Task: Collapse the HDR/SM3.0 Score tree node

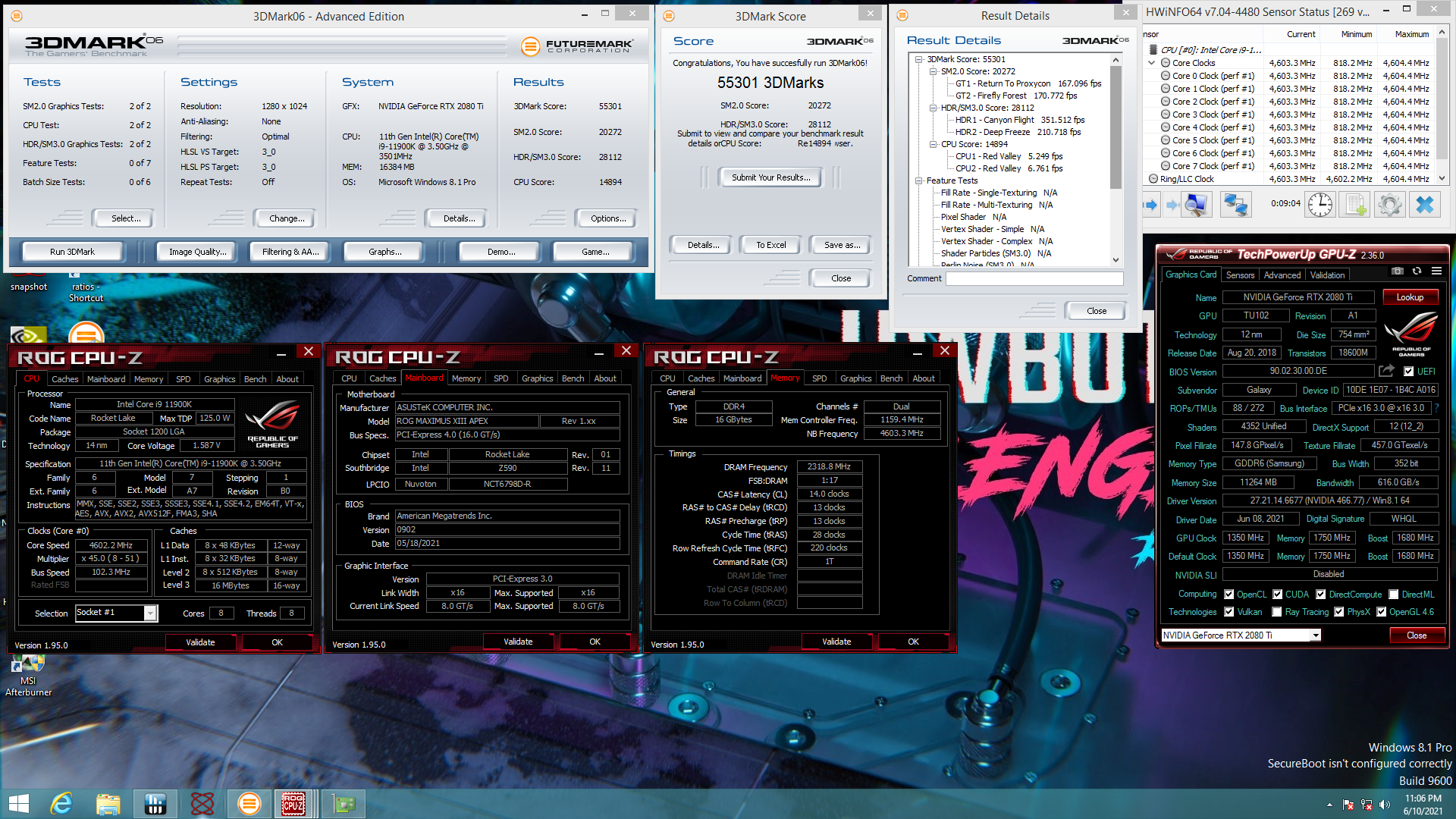Action: [x=934, y=108]
